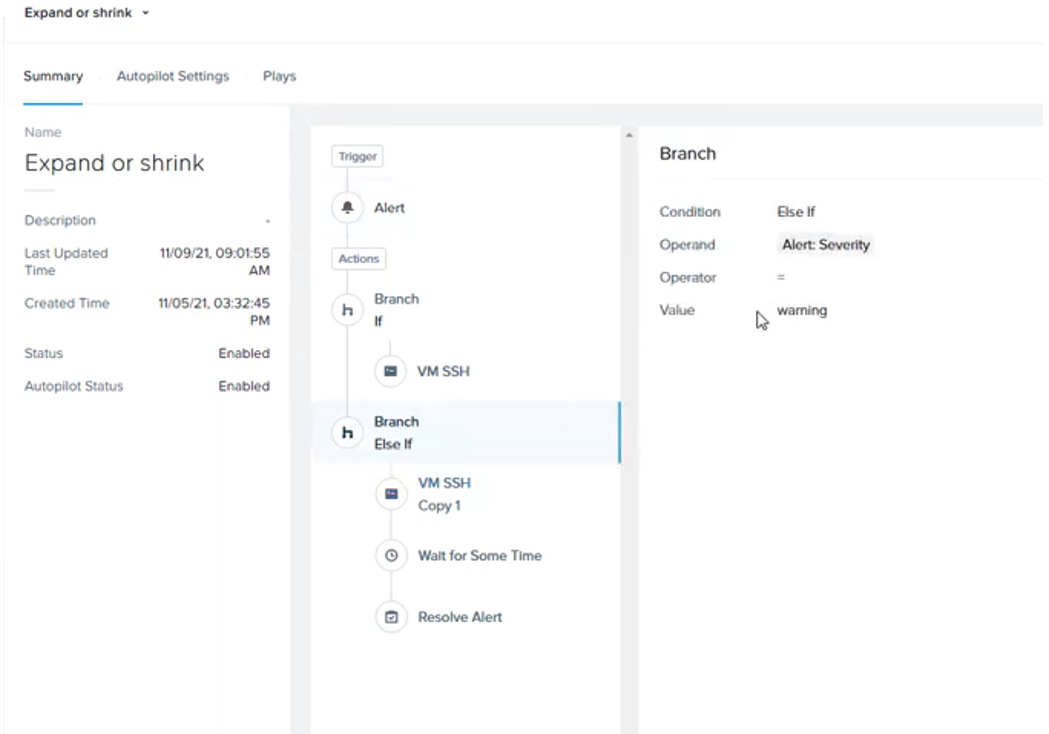Click the Last Updated Time value
The width and height of the screenshot is (1049, 734).
[x=214, y=262]
